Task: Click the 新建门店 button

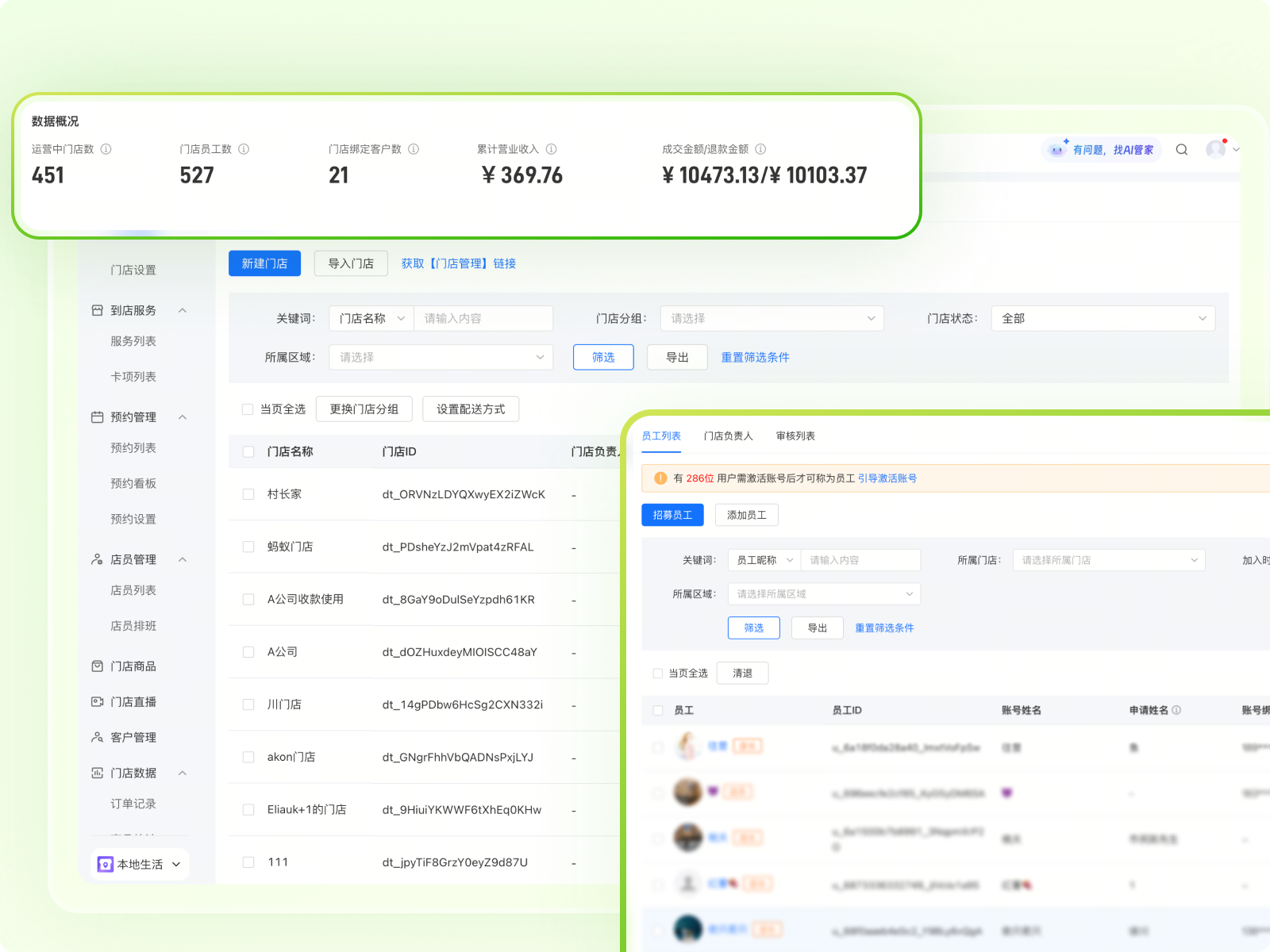Action: [264, 263]
